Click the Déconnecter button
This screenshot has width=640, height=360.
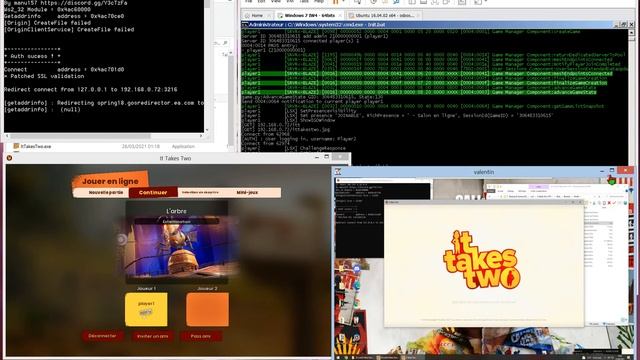point(102,336)
